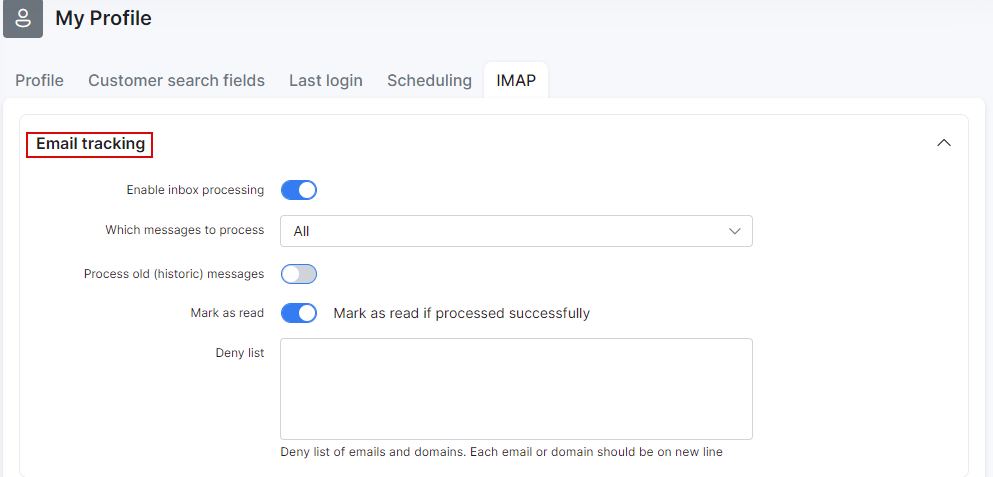Click the My Profile page title

tap(103, 18)
